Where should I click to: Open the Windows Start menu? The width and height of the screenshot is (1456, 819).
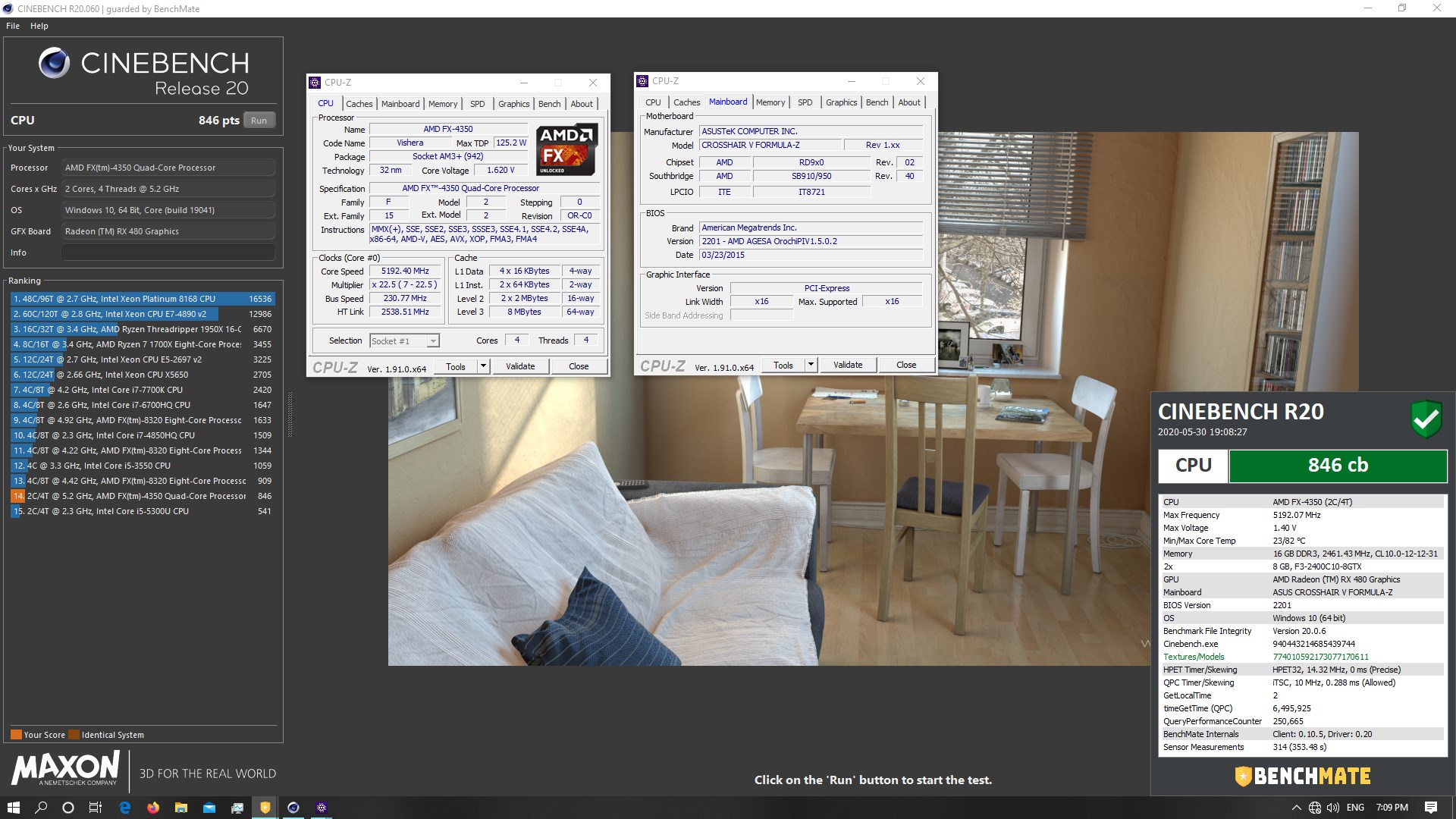coord(13,808)
